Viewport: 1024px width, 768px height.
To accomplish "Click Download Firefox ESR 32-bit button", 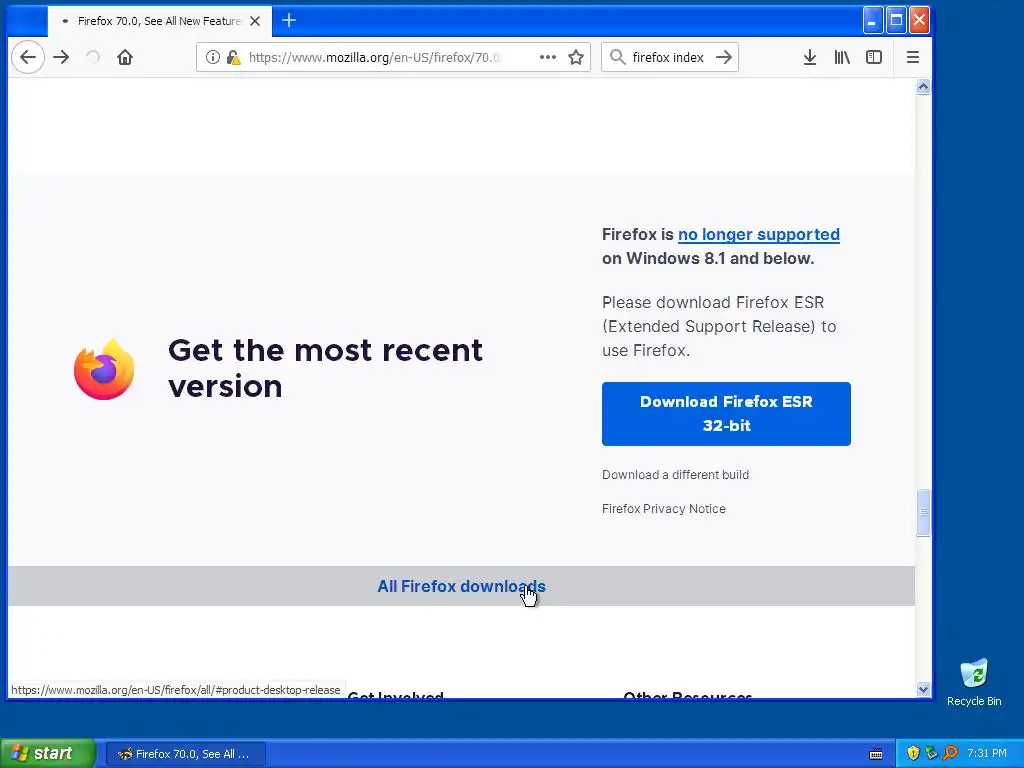I will [726, 414].
